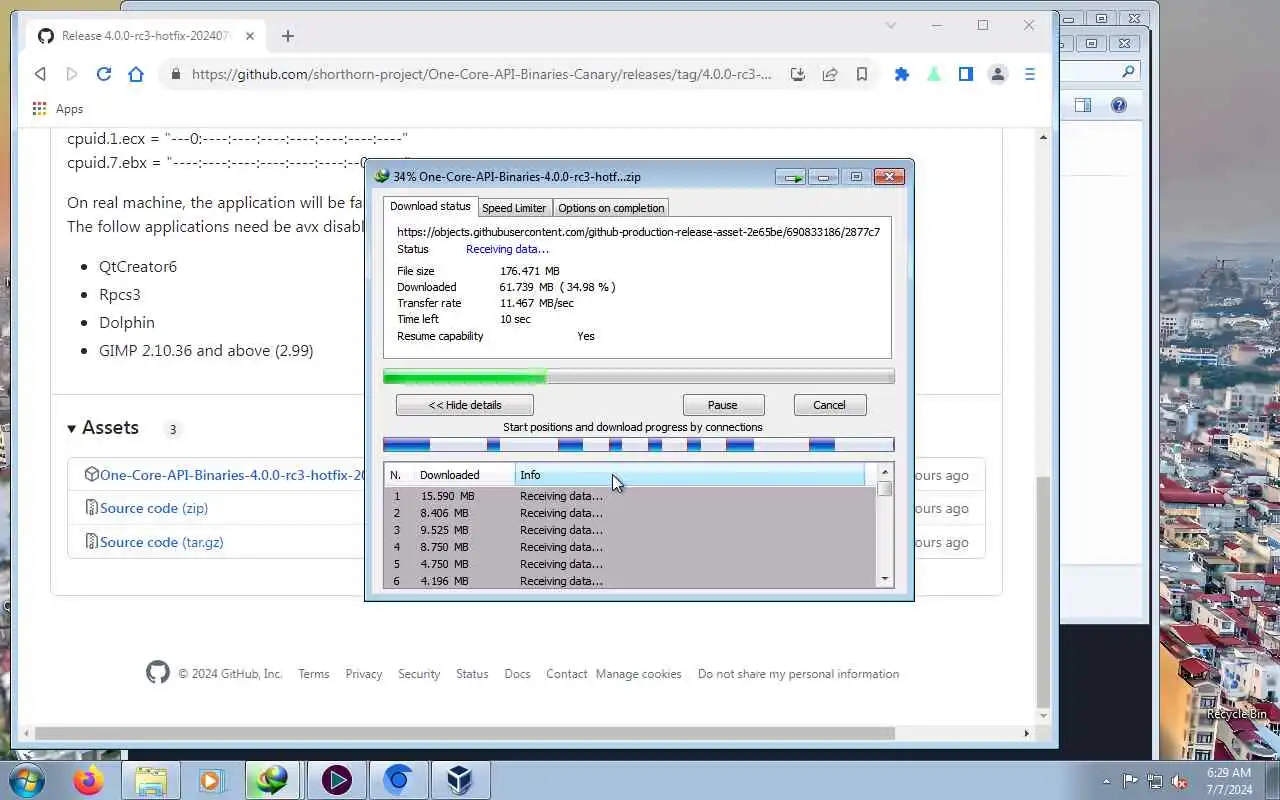This screenshot has height=800, width=1280.
Task: Open the Security footer link
Action: (x=419, y=674)
